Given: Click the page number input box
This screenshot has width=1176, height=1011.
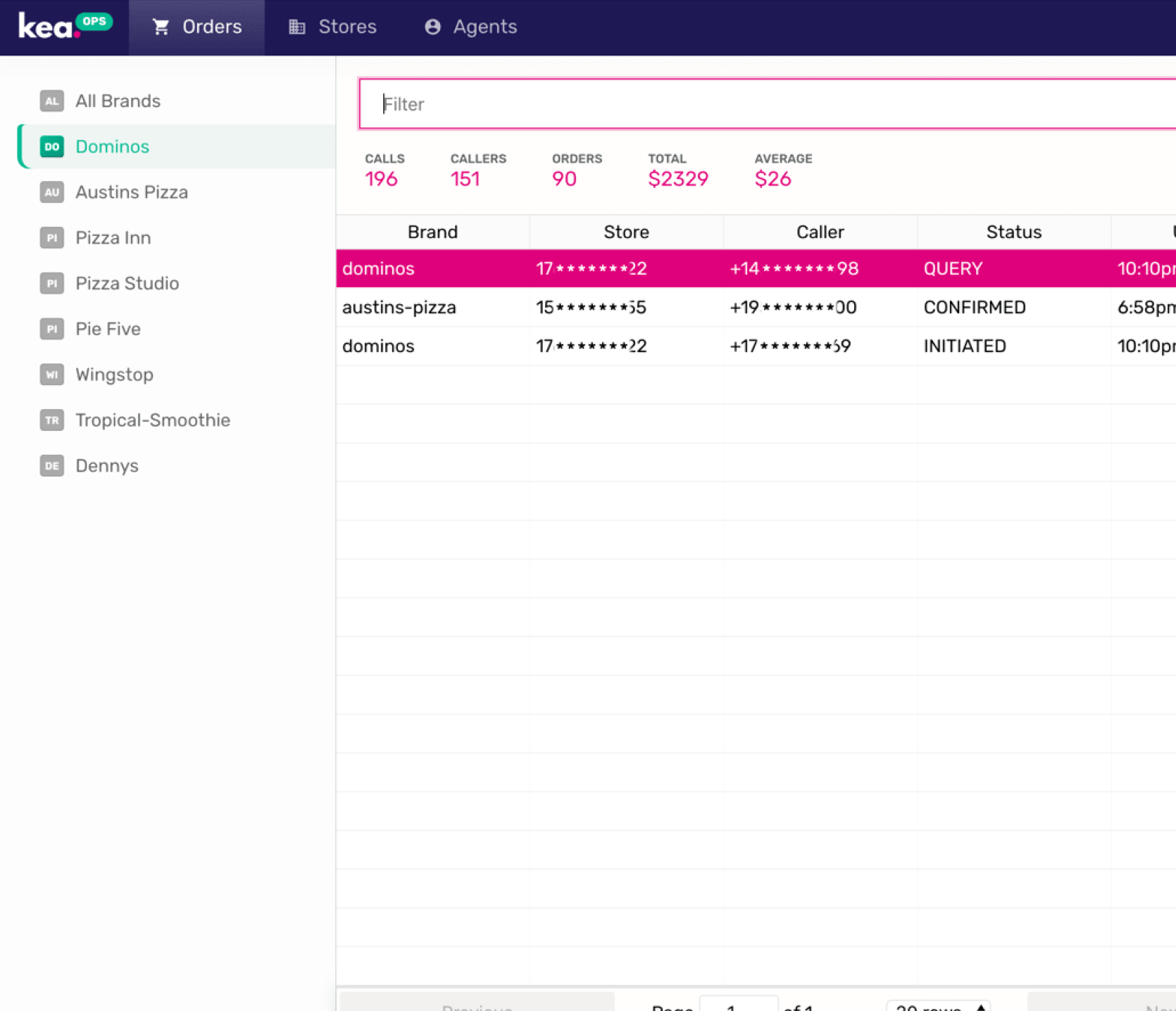Looking at the screenshot, I should (738, 1005).
